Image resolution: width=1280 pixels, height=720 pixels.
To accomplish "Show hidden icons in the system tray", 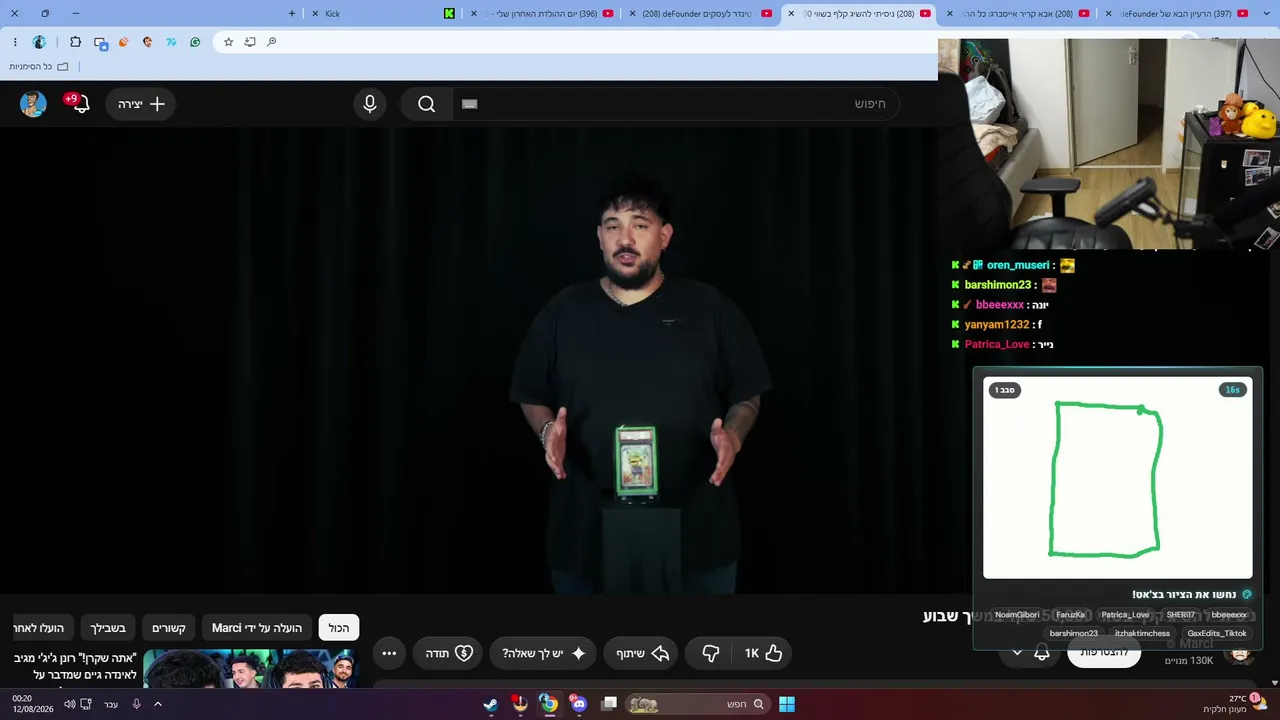I will click(158, 704).
